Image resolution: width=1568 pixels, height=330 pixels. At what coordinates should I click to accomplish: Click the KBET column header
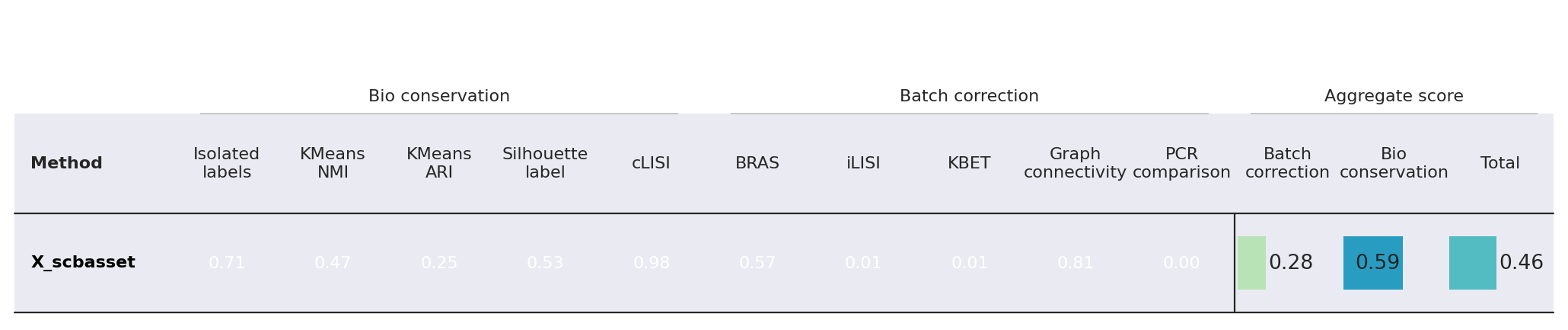969,164
